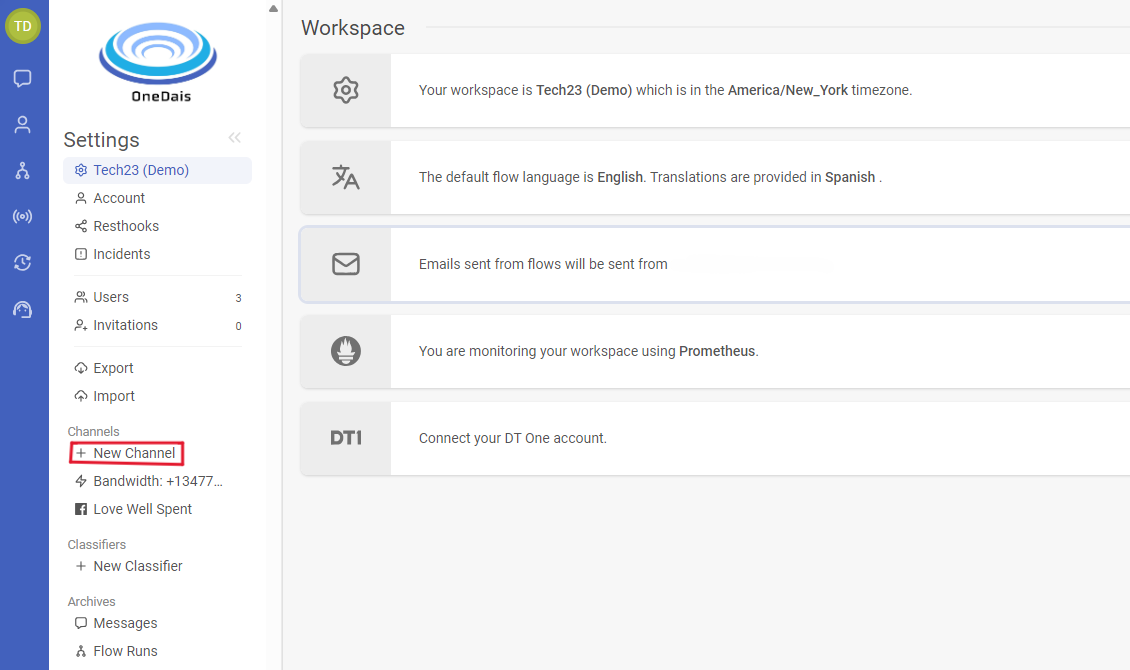Open the Campaigns clock icon in left rail

pos(22,263)
